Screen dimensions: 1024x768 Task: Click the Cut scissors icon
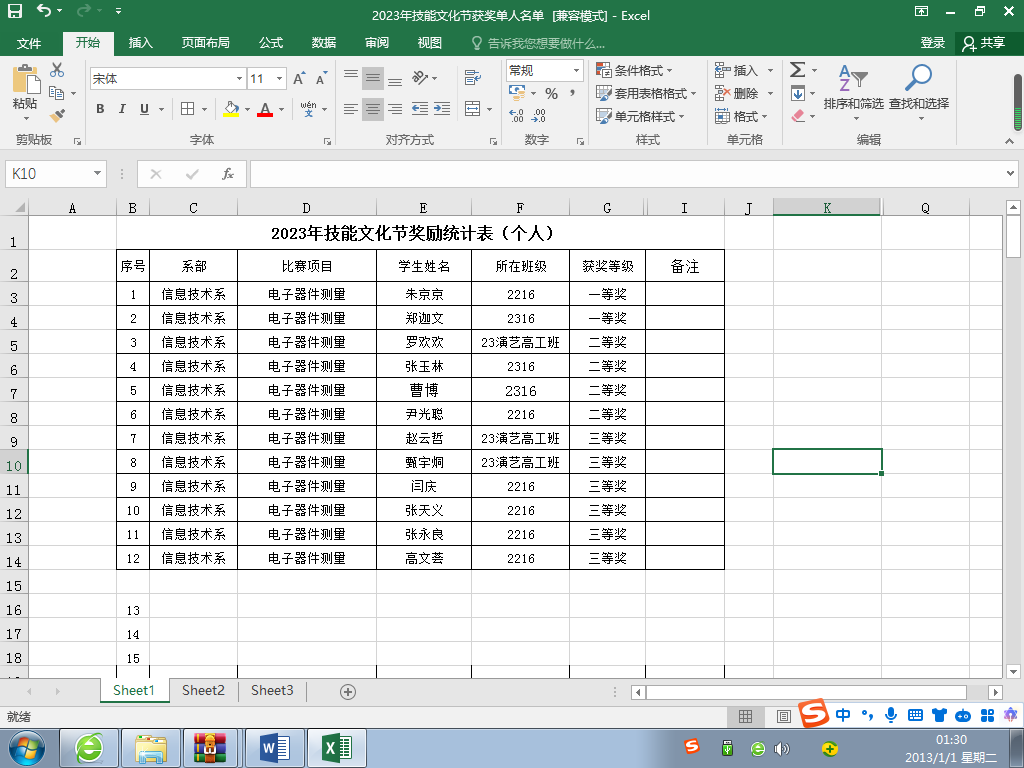coord(57,70)
